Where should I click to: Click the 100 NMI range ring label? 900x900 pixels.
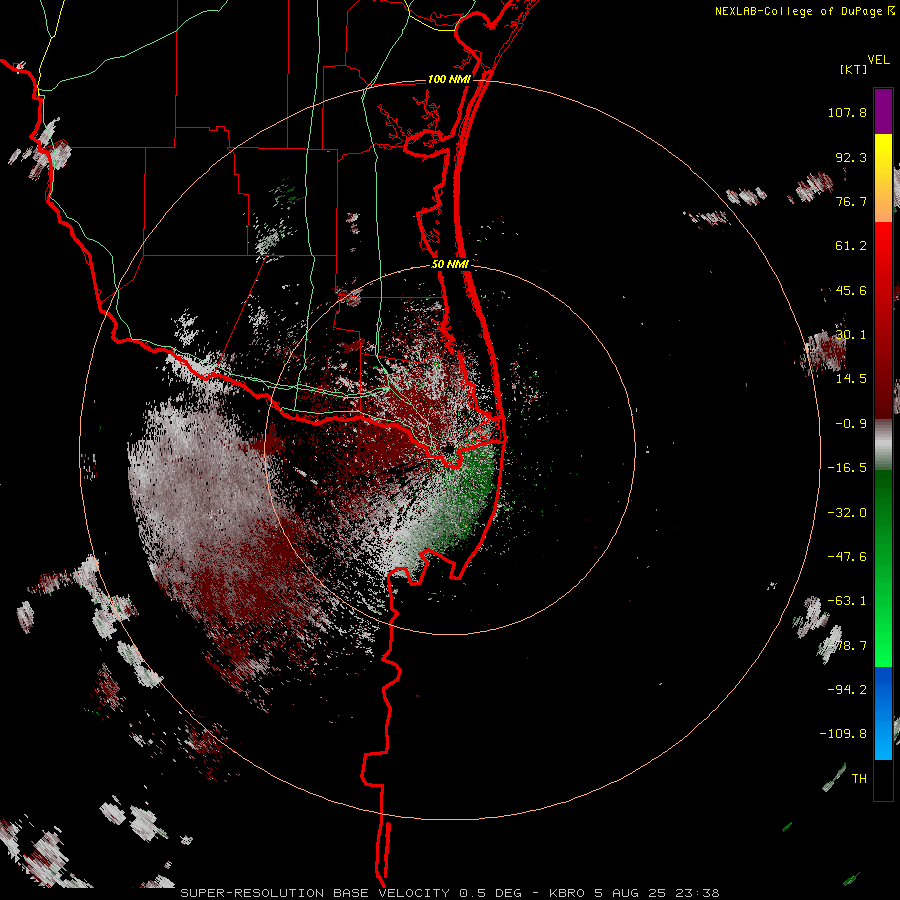(449, 79)
